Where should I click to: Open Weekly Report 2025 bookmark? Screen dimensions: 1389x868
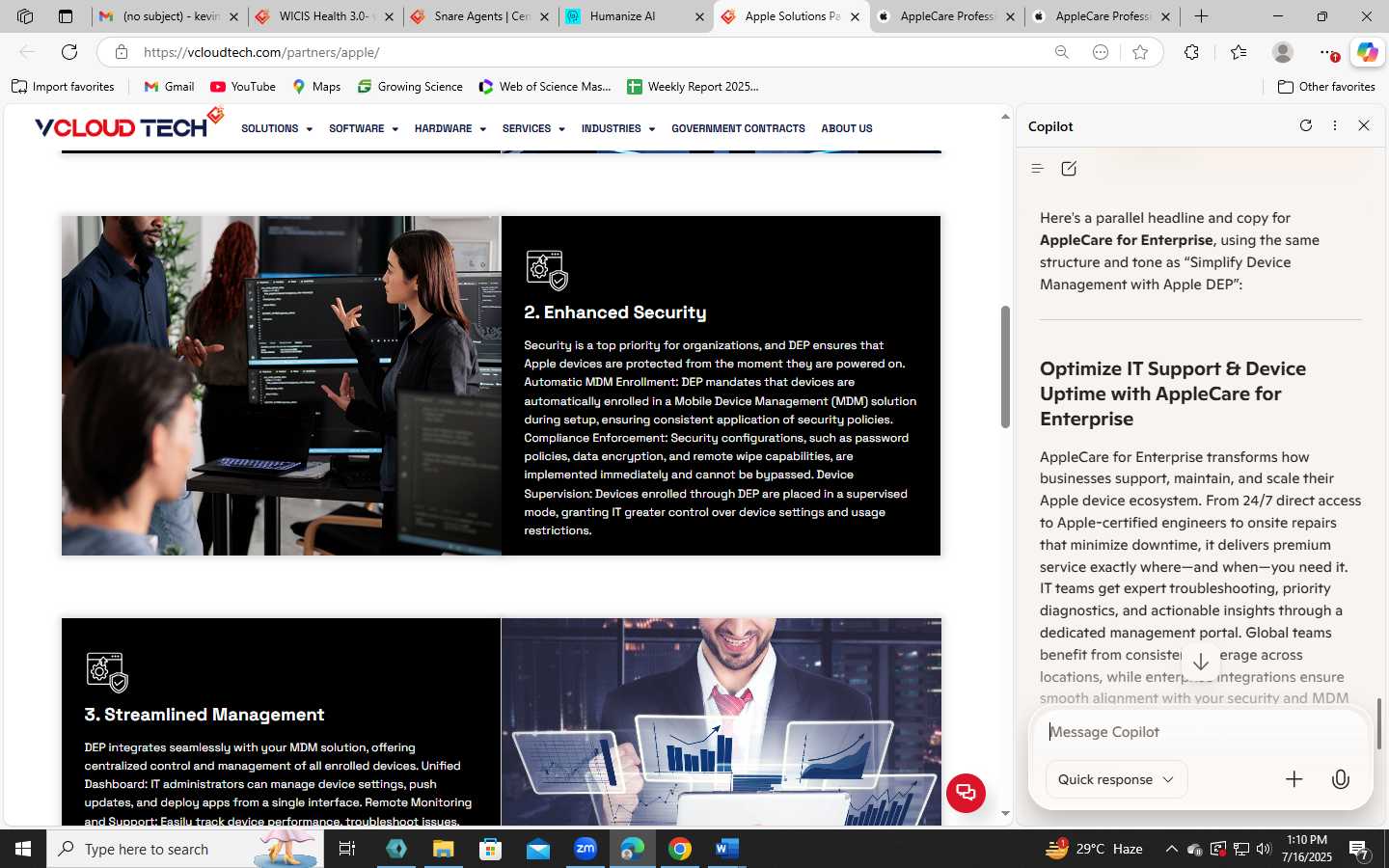click(x=693, y=87)
